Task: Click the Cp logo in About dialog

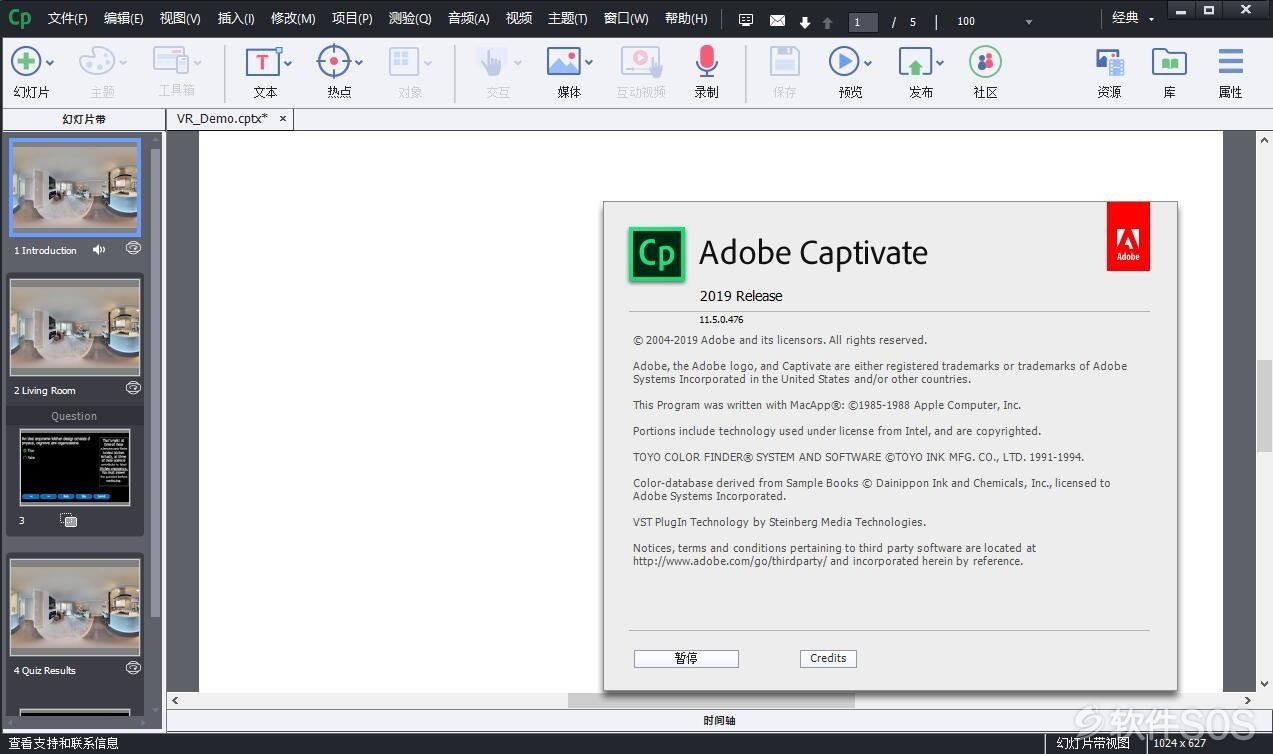Action: [x=657, y=254]
